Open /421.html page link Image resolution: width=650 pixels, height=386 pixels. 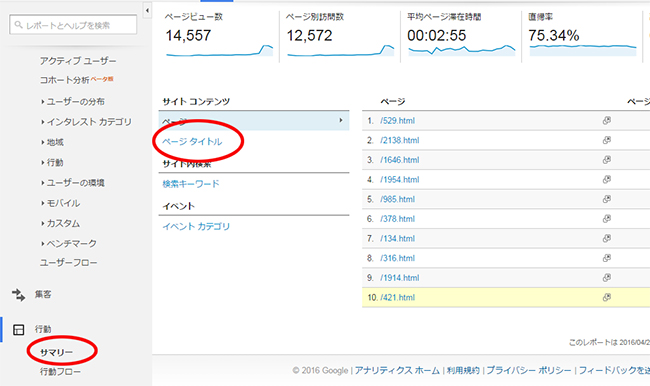pos(397,297)
